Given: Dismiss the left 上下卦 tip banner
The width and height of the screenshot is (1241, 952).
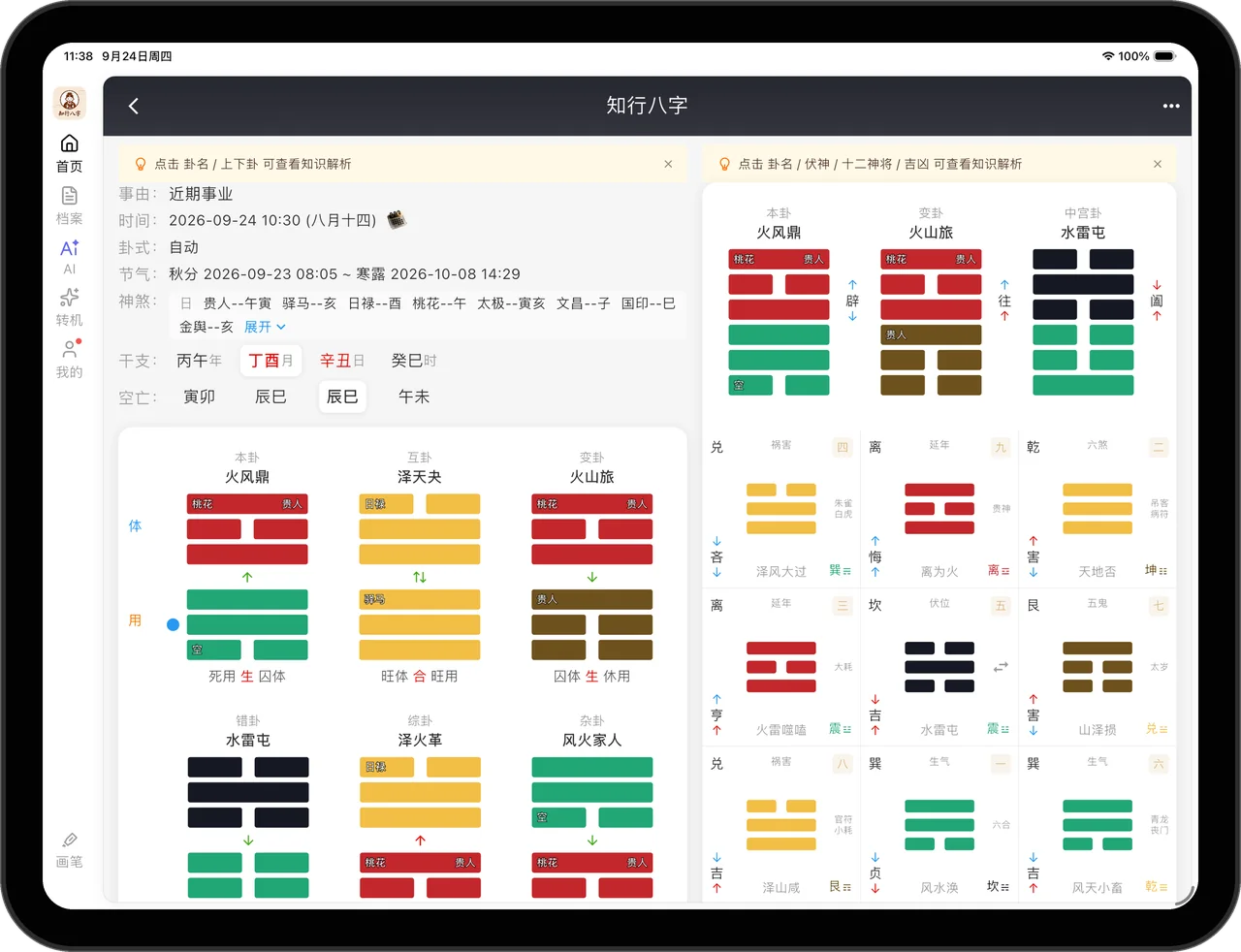Looking at the screenshot, I should pos(668,164).
